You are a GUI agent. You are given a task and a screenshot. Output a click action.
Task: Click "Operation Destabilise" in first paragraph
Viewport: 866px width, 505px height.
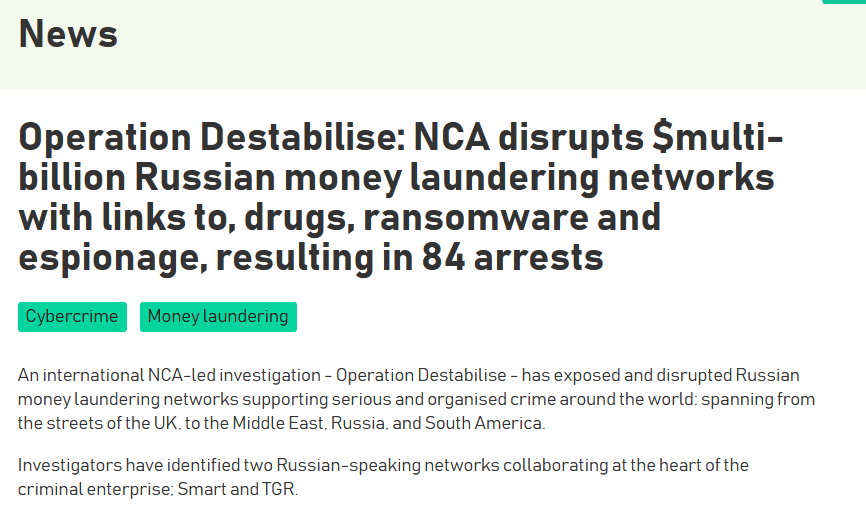[421, 376]
